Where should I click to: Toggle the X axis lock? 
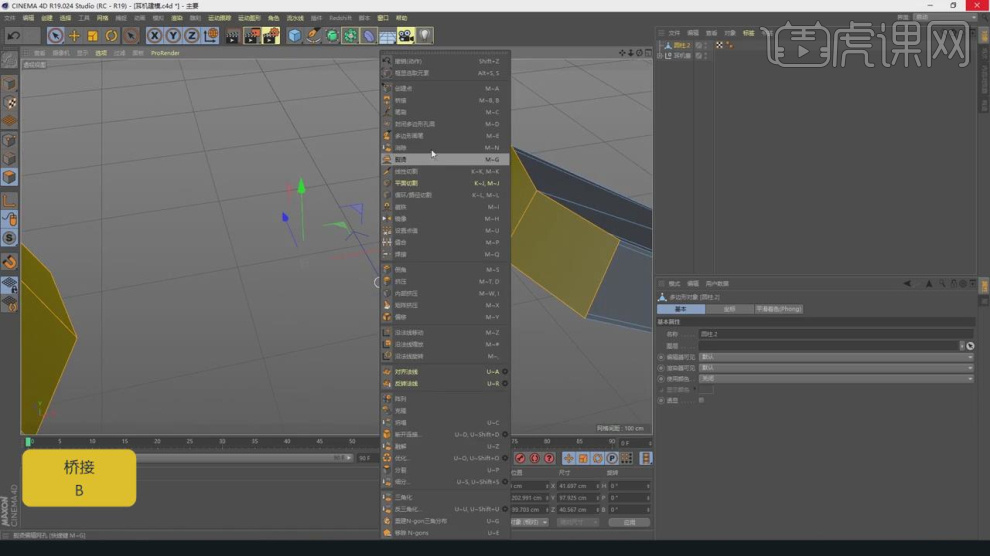(155, 36)
